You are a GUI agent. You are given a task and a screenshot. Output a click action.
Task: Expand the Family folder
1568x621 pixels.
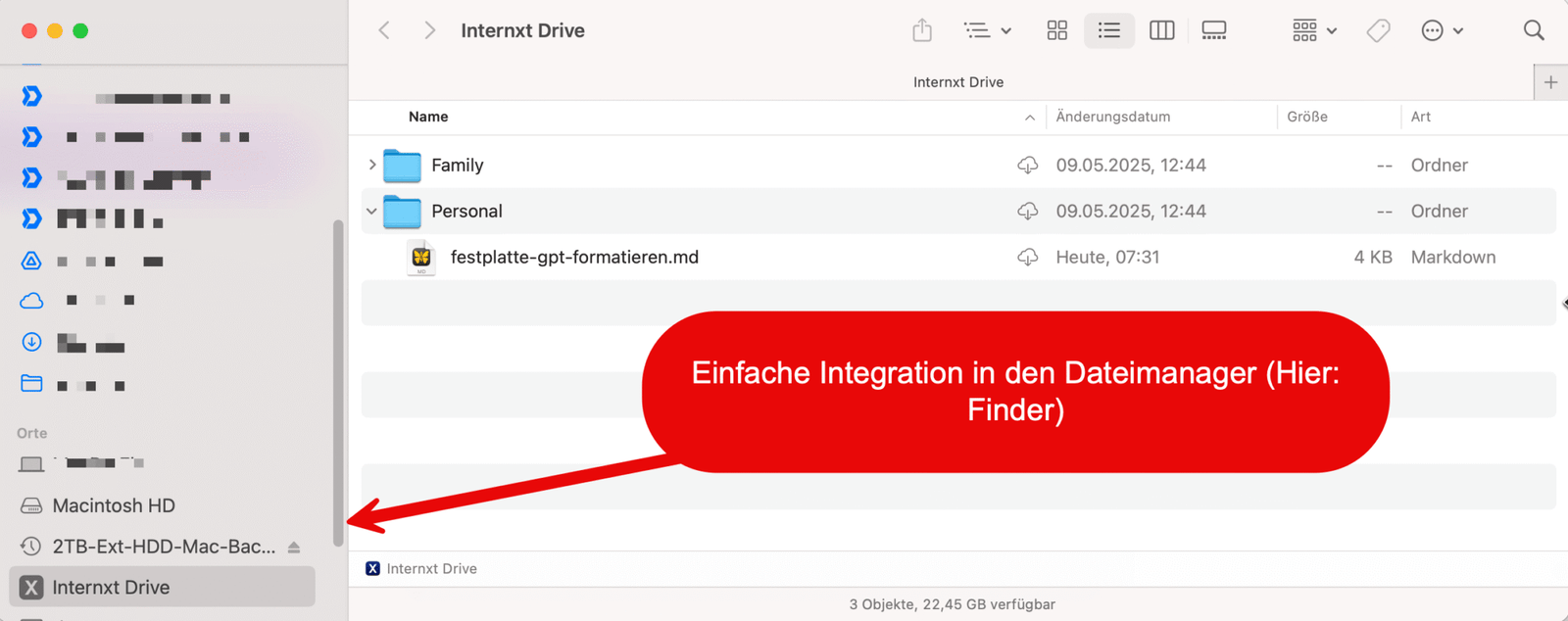pyautogui.click(x=372, y=165)
